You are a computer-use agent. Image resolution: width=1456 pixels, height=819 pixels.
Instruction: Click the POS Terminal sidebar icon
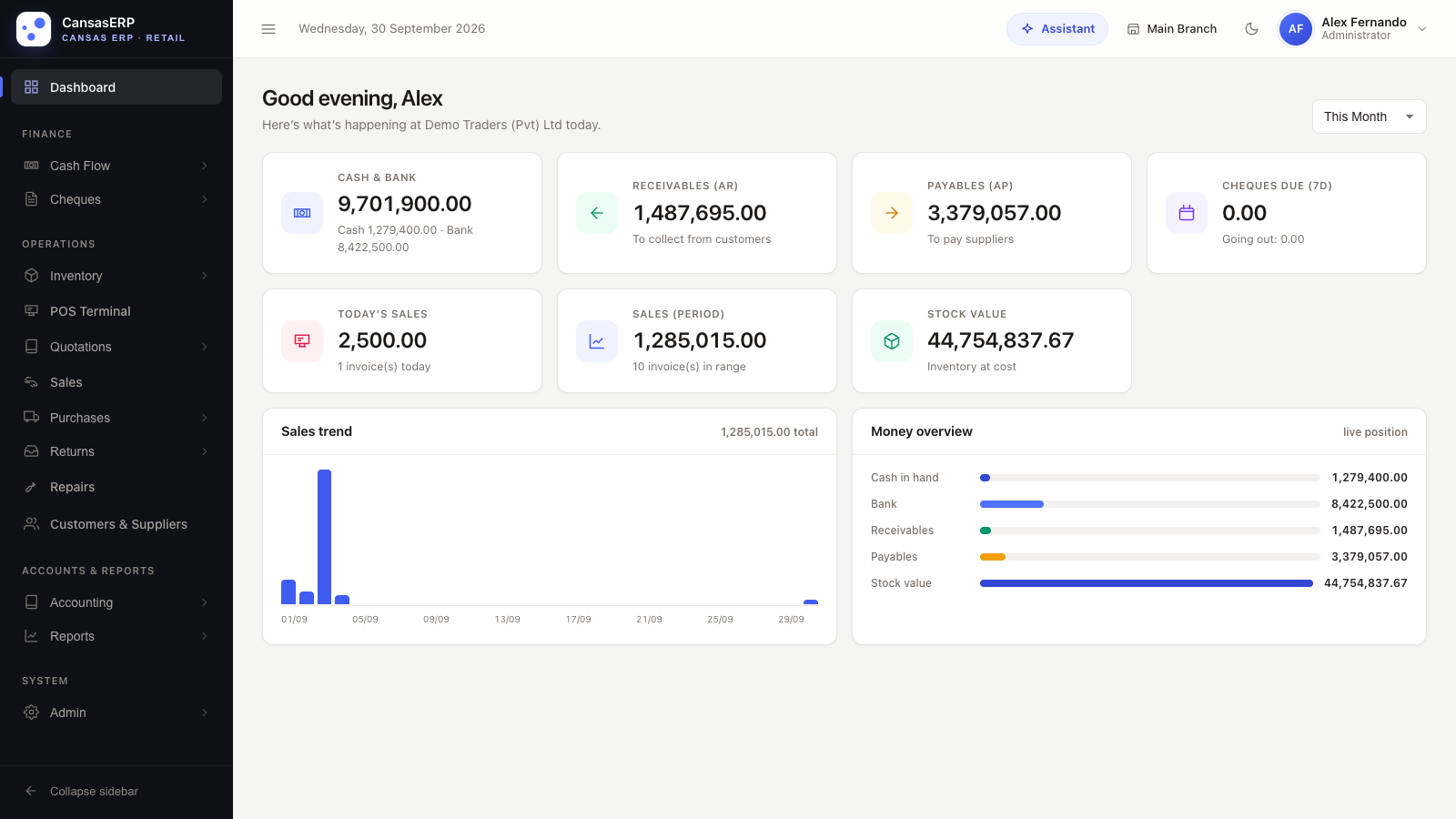(x=31, y=311)
